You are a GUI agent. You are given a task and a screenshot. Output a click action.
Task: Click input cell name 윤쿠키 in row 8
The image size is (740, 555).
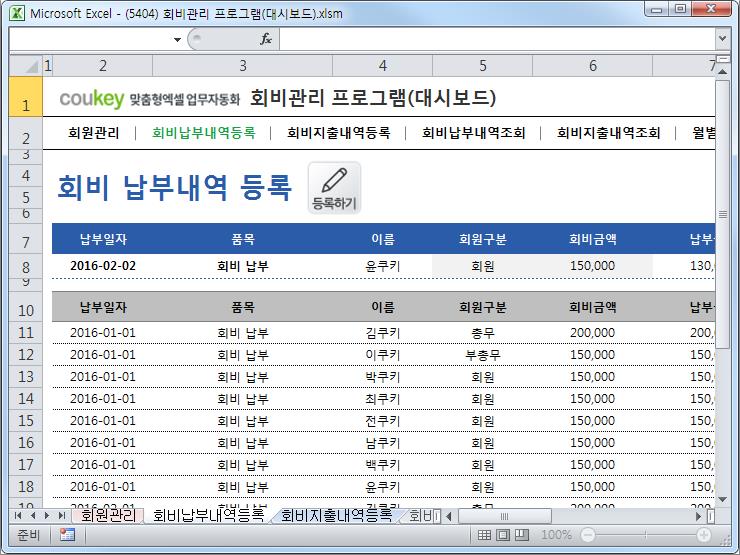tap(382, 266)
